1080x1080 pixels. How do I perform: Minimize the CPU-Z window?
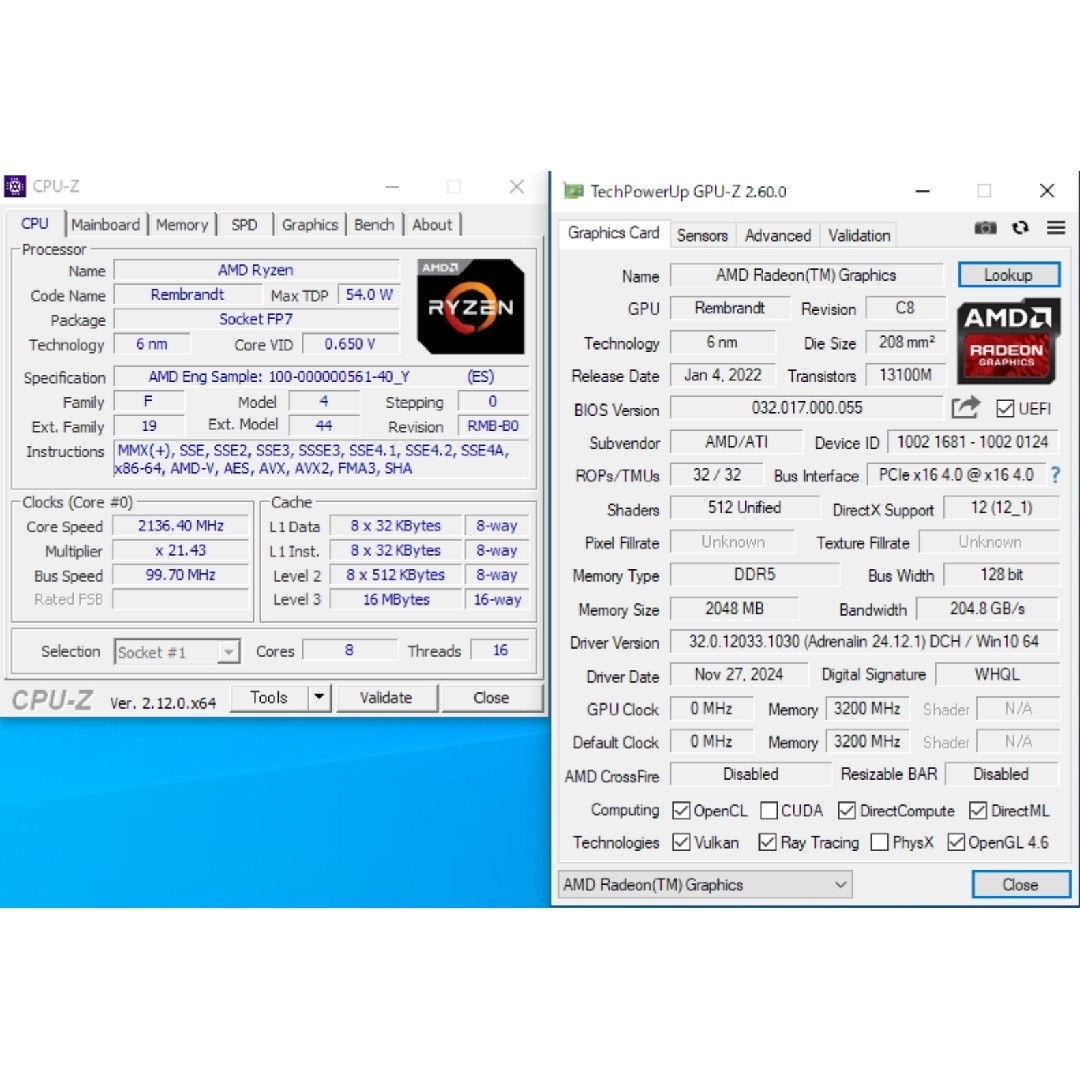pyautogui.click(x=392, y=187)
